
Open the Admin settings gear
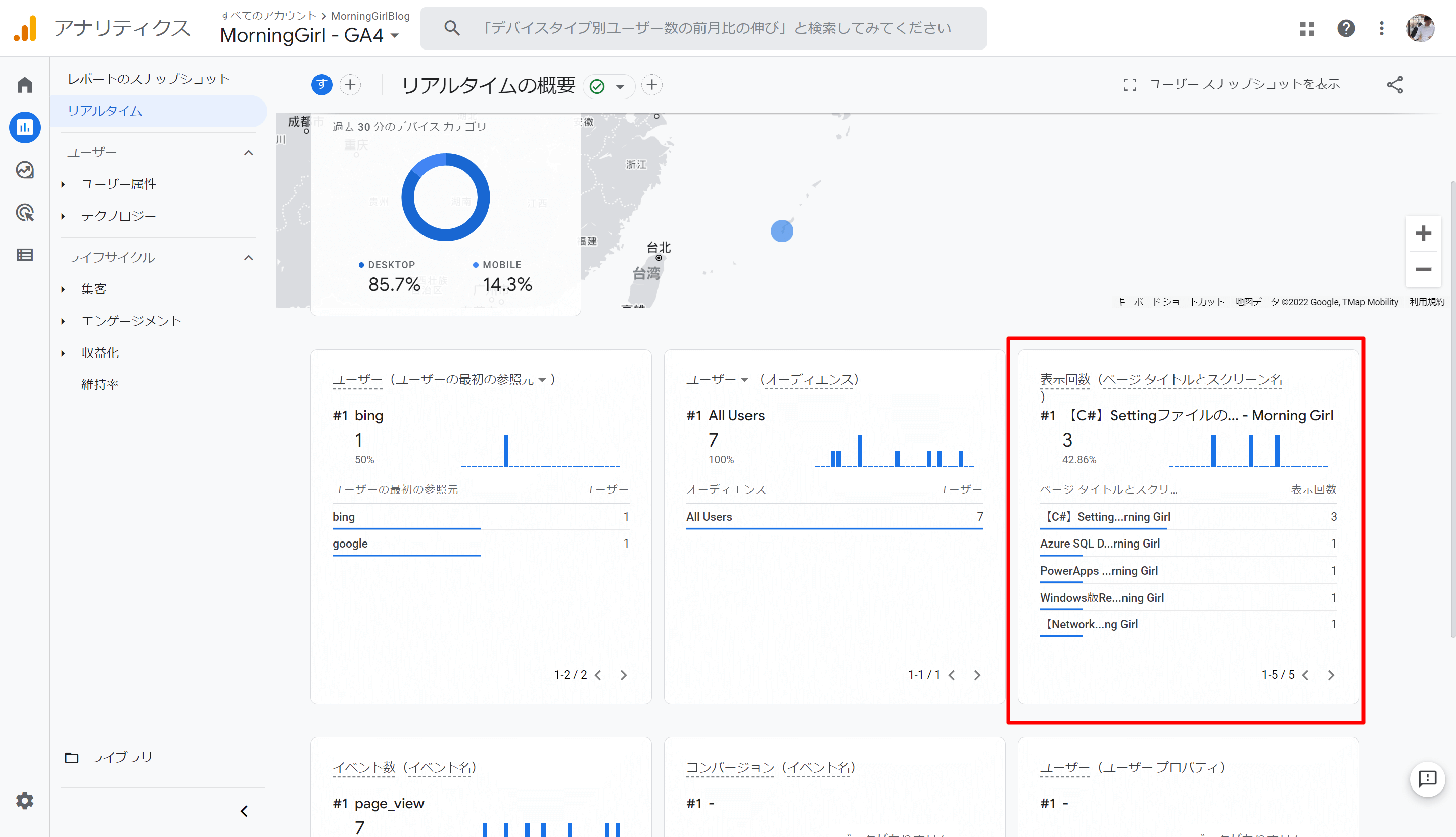24,800
